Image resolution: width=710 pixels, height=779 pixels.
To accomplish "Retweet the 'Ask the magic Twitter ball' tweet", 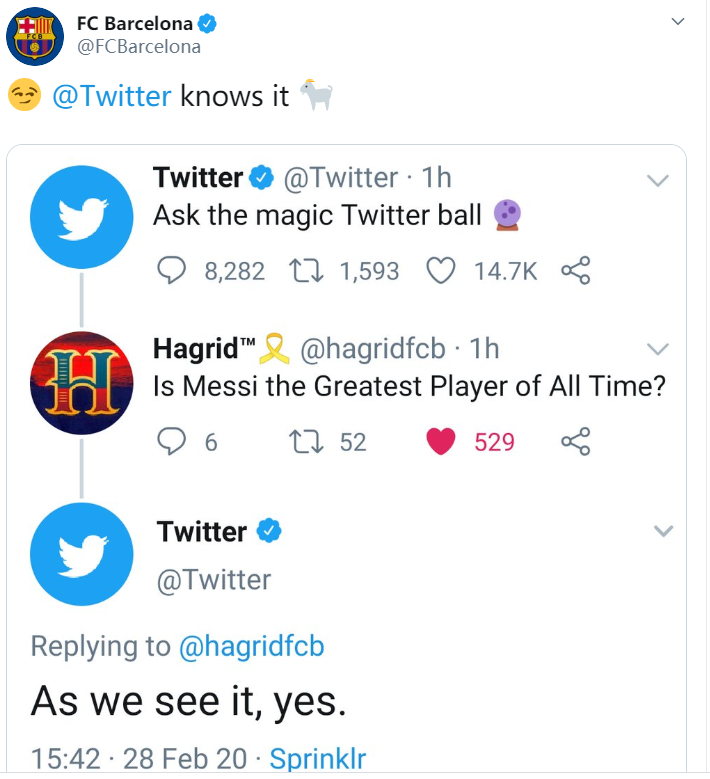I will [x=306, y=271].
